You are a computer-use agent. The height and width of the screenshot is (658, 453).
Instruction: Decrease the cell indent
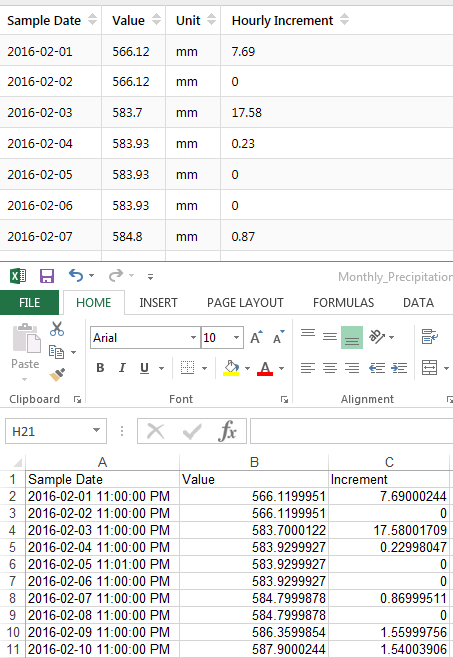pos(377,368)
